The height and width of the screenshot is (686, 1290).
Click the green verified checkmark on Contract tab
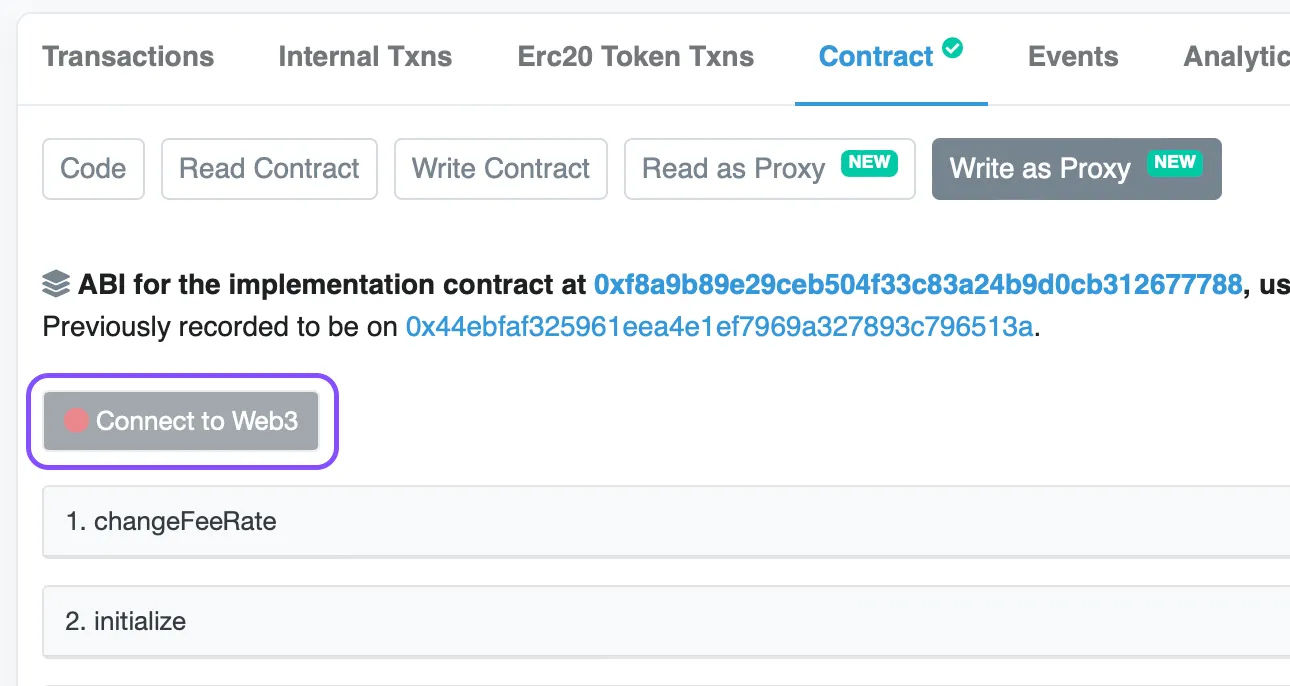953,47
